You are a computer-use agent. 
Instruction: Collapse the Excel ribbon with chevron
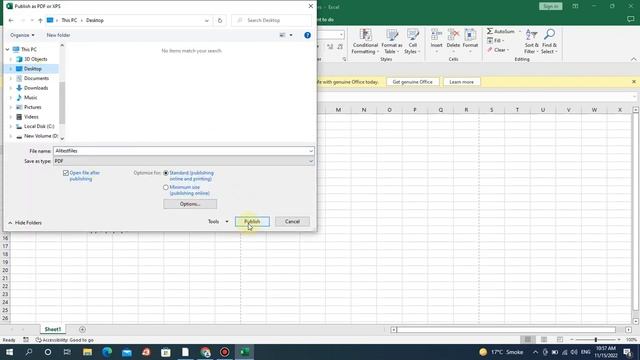click(633, 60)
